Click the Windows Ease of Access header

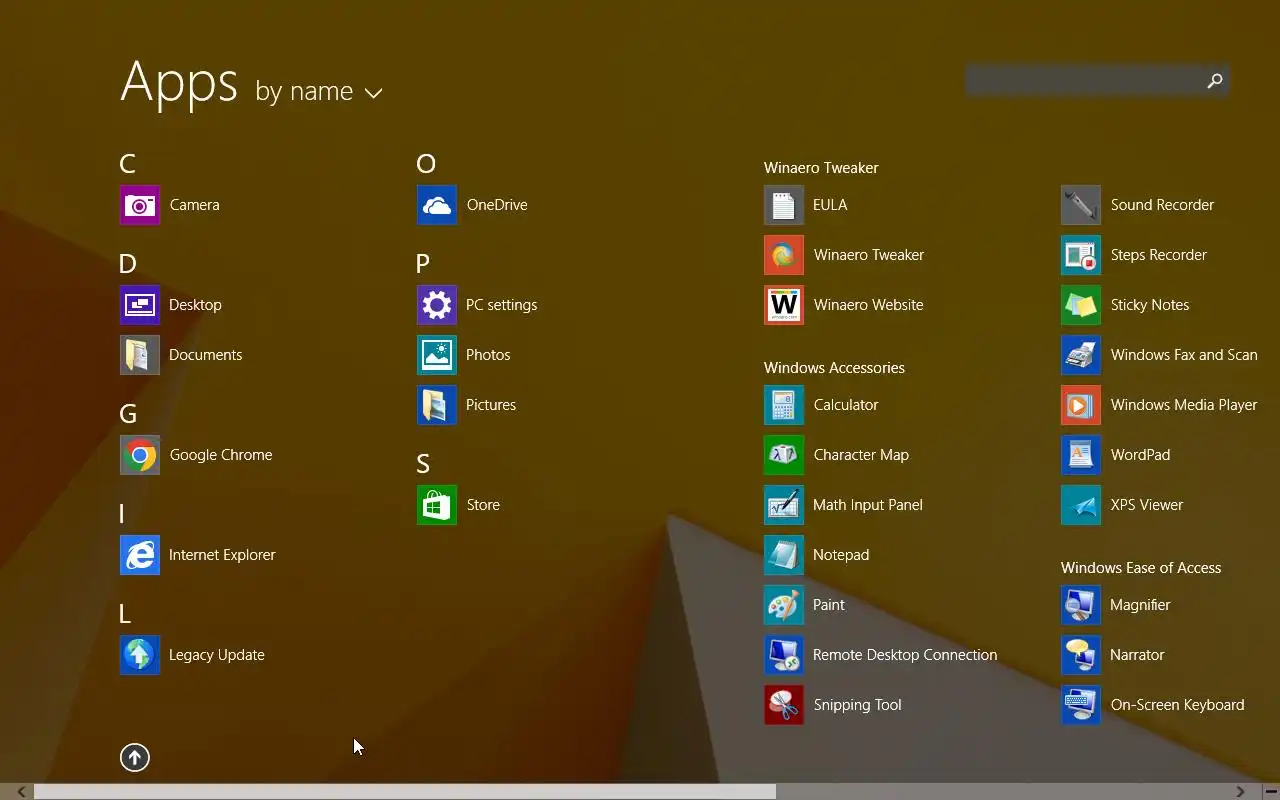(1141, 568)
